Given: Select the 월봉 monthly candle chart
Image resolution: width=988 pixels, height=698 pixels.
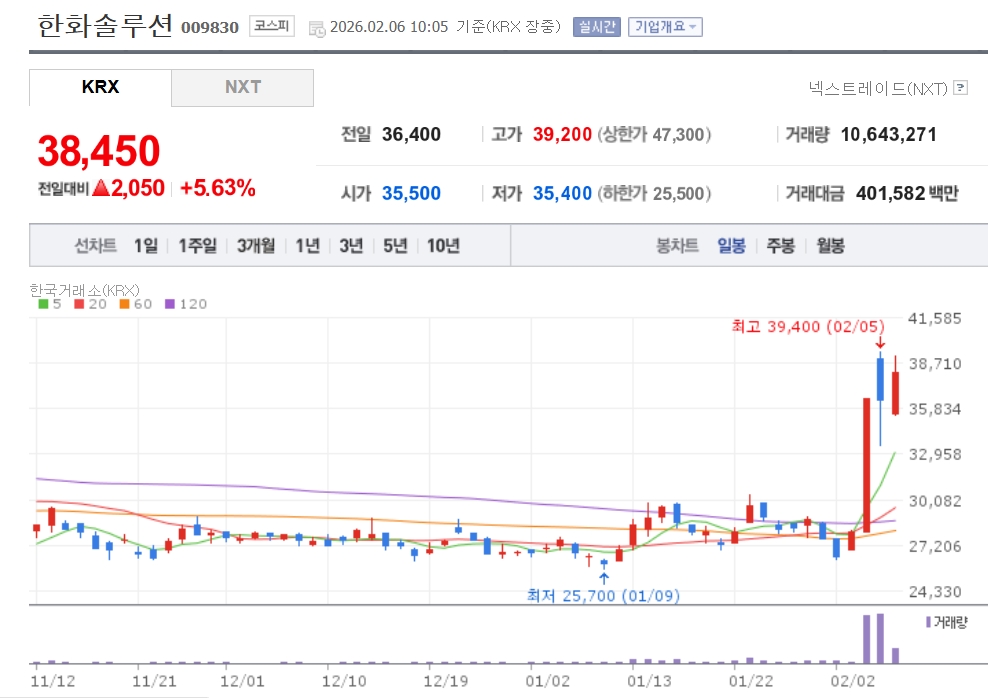Looking at the screenshot, I should click(x=830, y=245).
